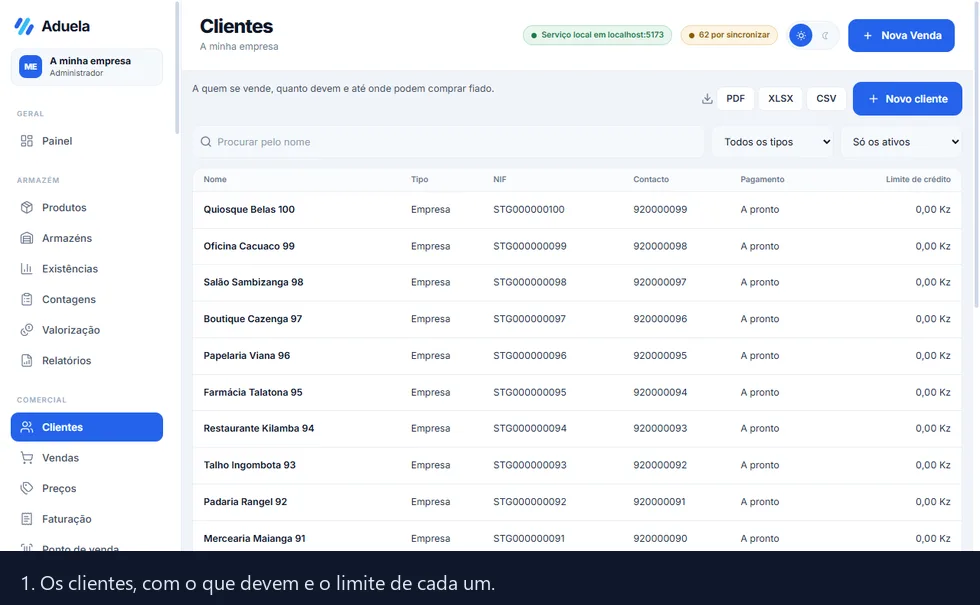Open Produtos menu item
Screen dimensions: 980x605
(x=87, y=208)
